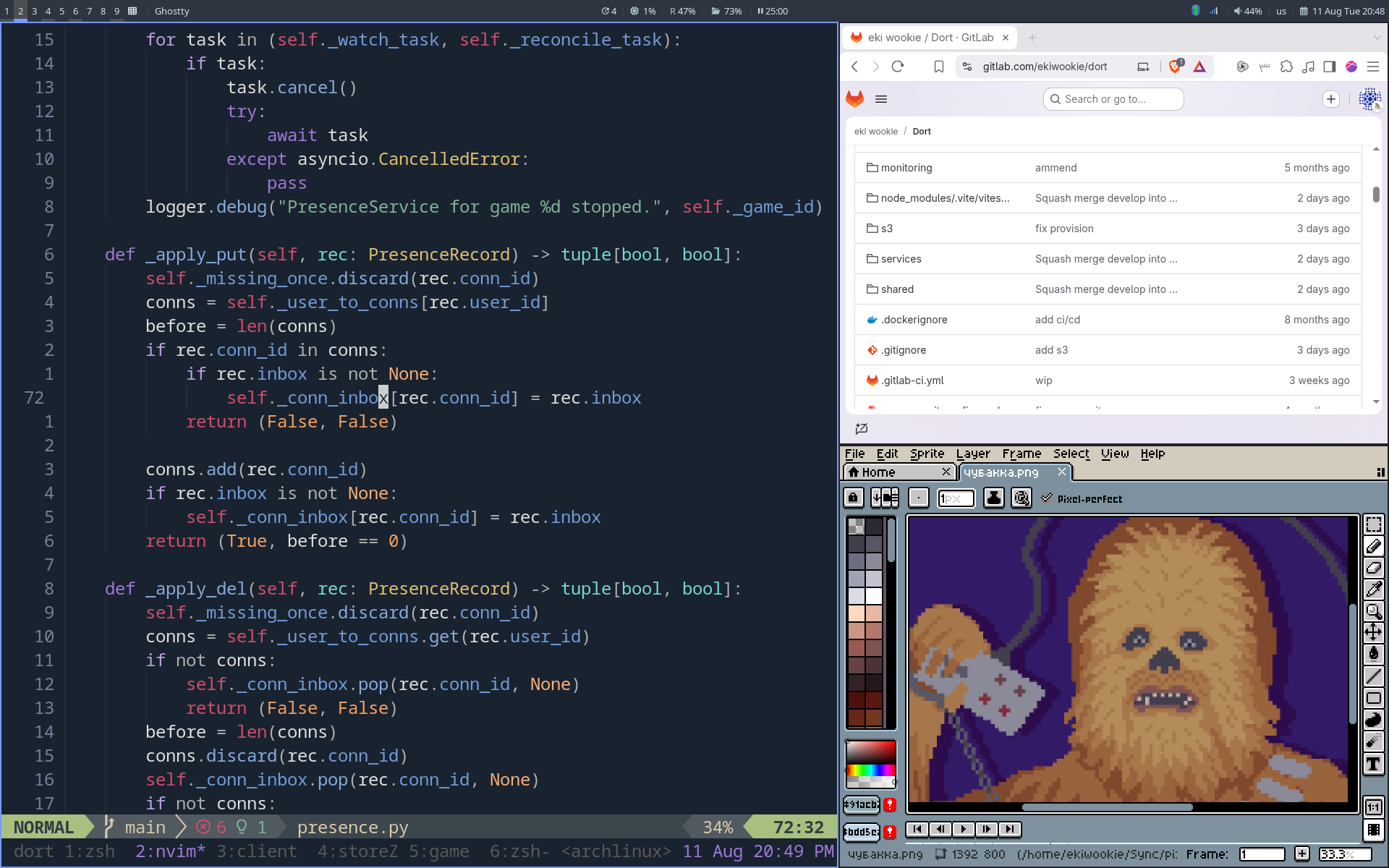
Task: Open the browser hamburger menu
Action: (x=1373, y=67)
